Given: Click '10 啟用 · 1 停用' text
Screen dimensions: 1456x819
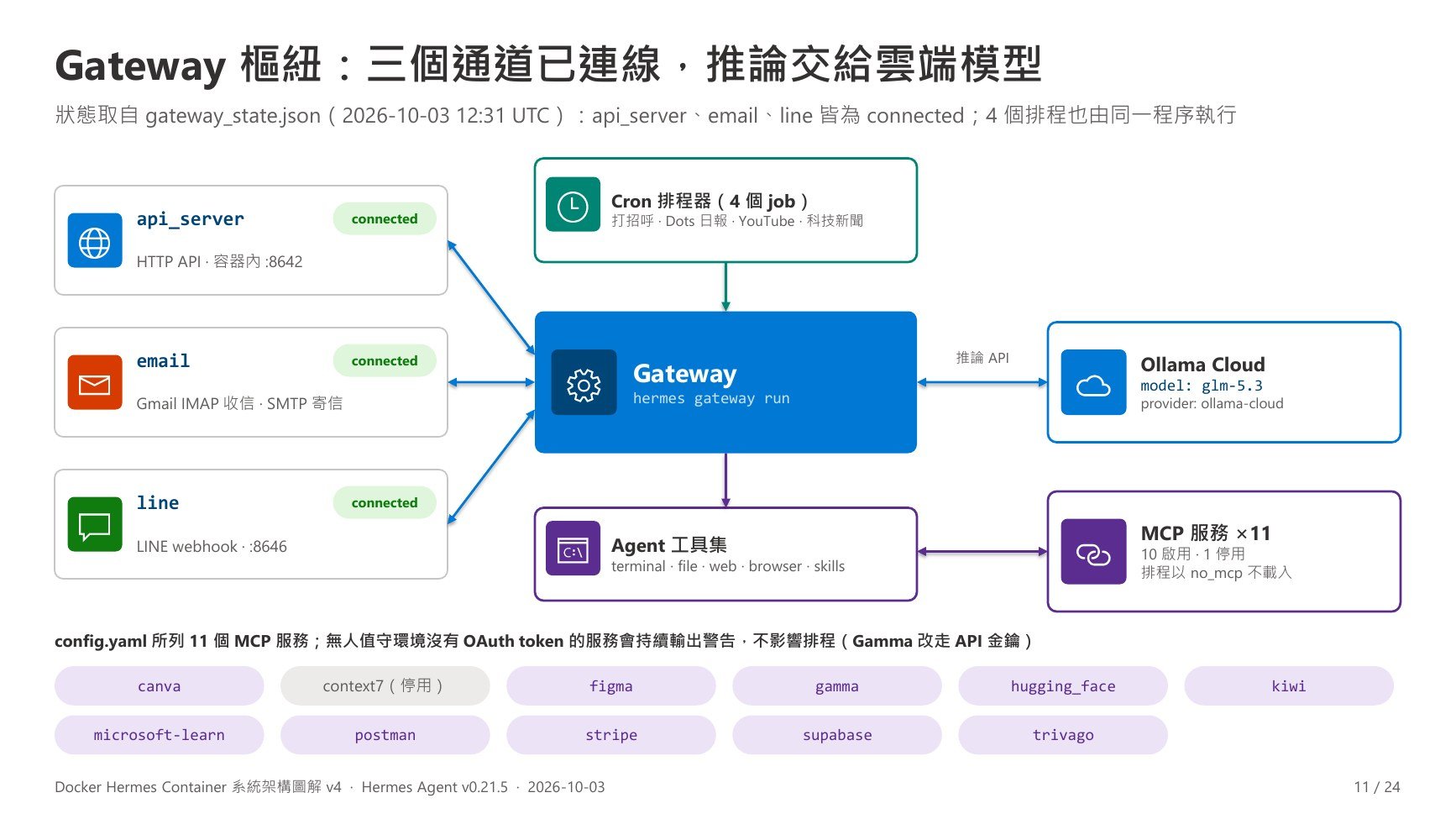Looking at the screenshot, I should 1192,554.
